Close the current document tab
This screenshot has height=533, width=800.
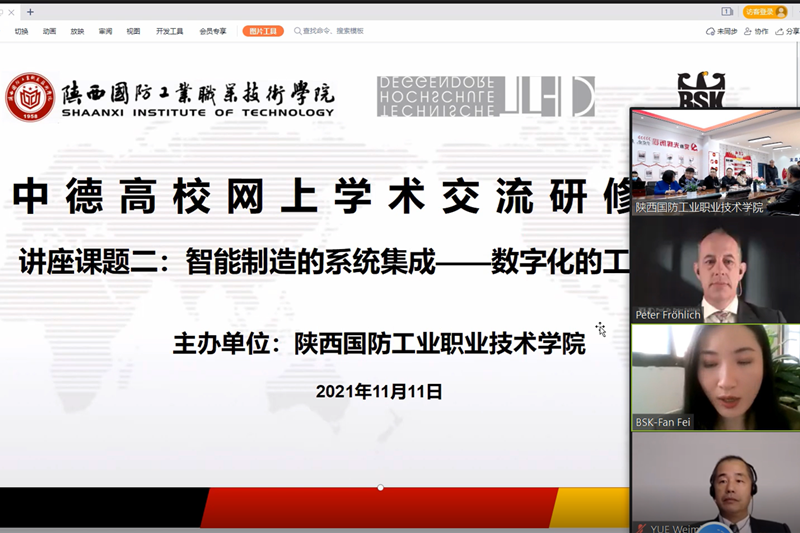(11, 12)
